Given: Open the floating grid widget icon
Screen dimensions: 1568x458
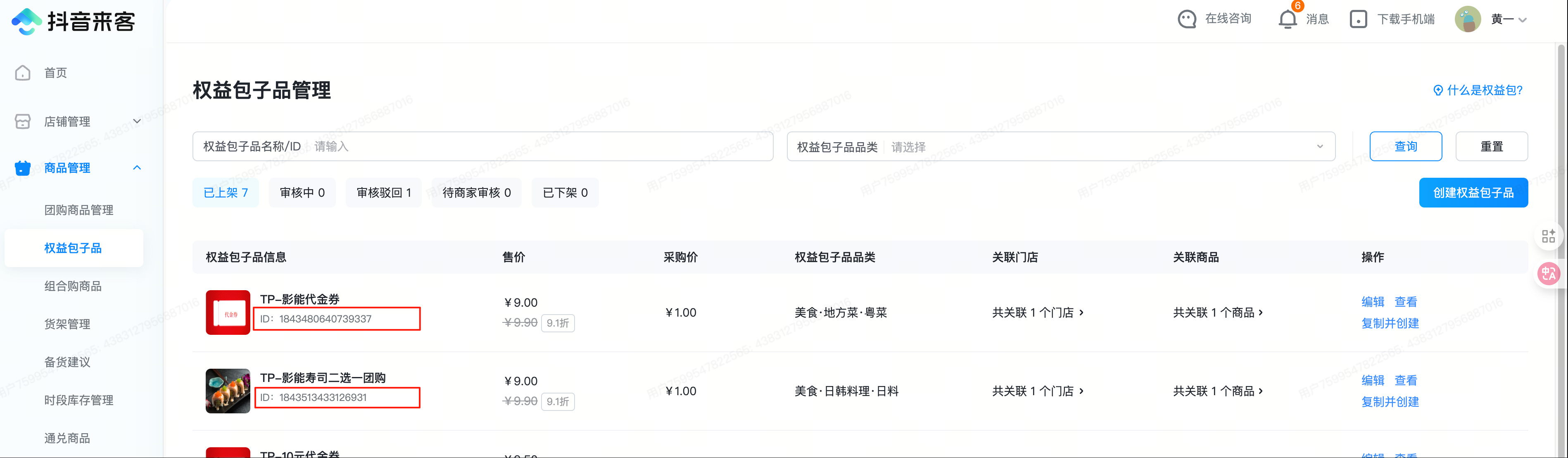Looking at the screenshot, I should point(1549,236).
